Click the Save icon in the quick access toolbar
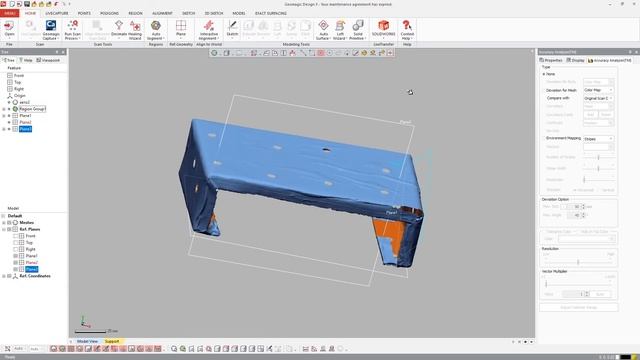 pyautogui.click(x=27, y=4)
